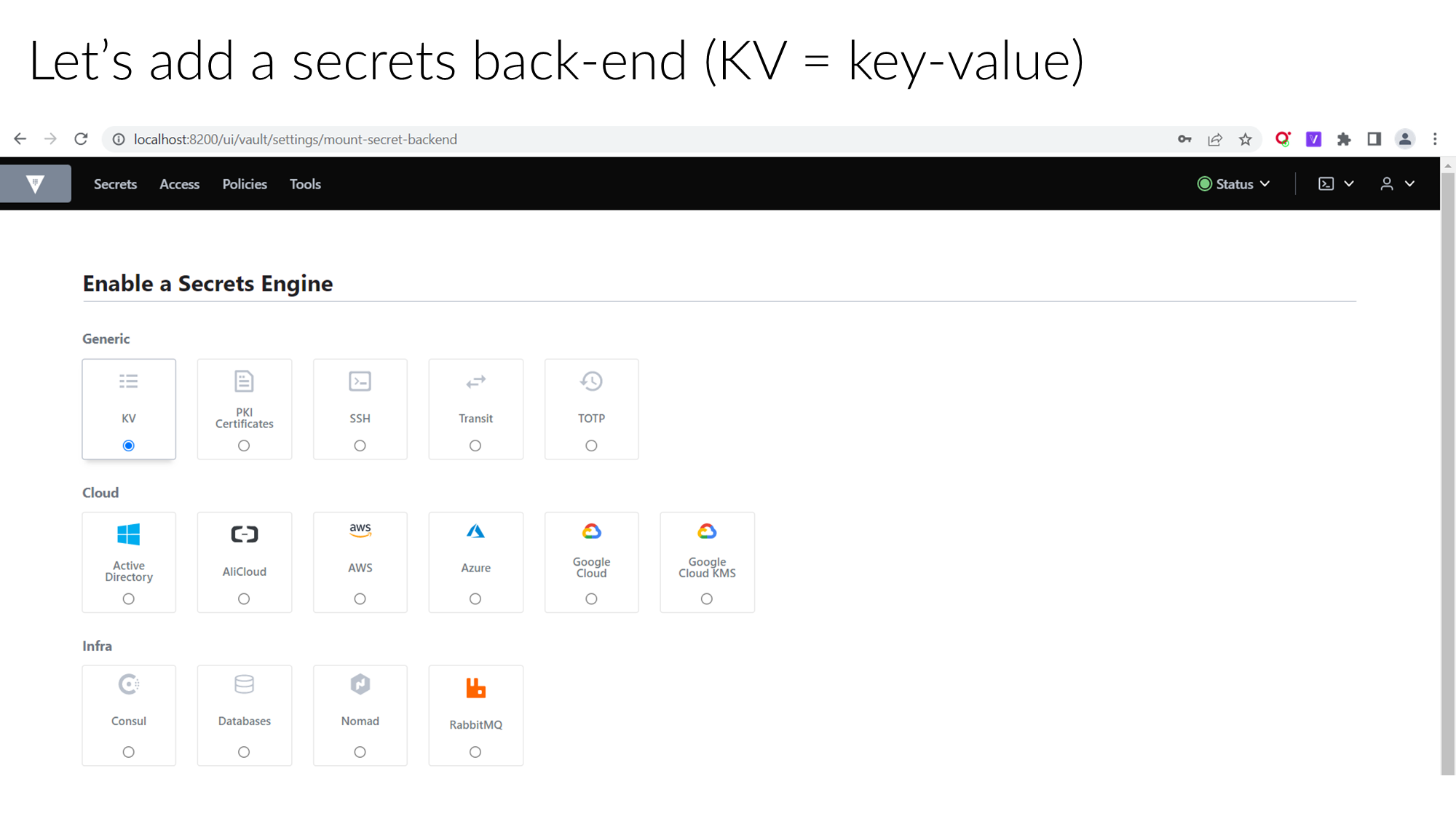Open the Secrets navigation menu
This screenshot has width=1456, height=819.
coord(115,184)
